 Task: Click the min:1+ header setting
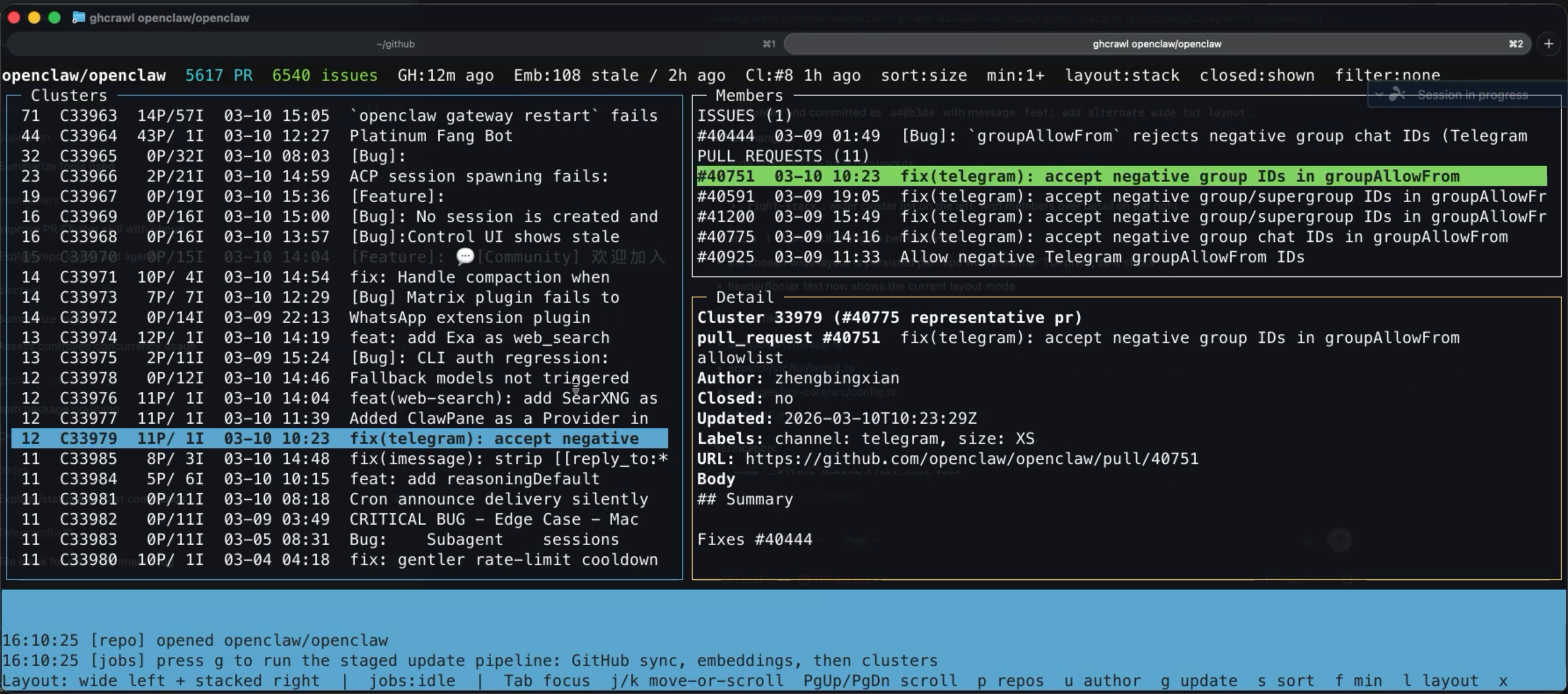[x=1015, y=75]
